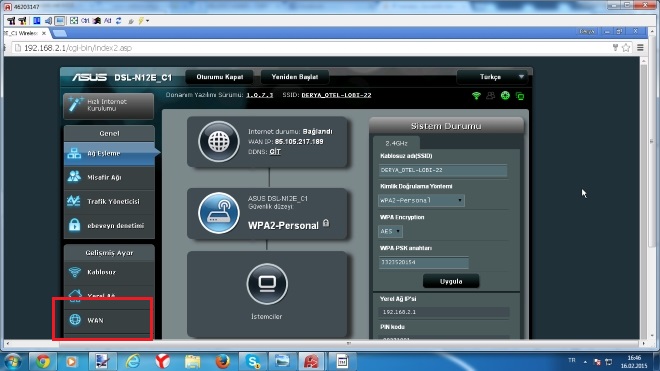Open the Türkçe language dropdown

492,77
